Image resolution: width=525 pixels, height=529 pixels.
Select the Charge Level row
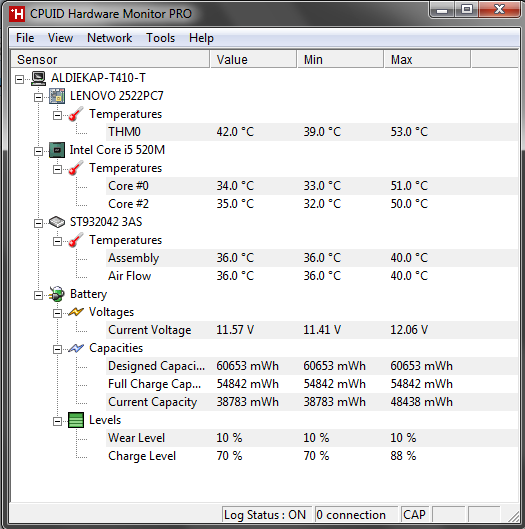312,456
